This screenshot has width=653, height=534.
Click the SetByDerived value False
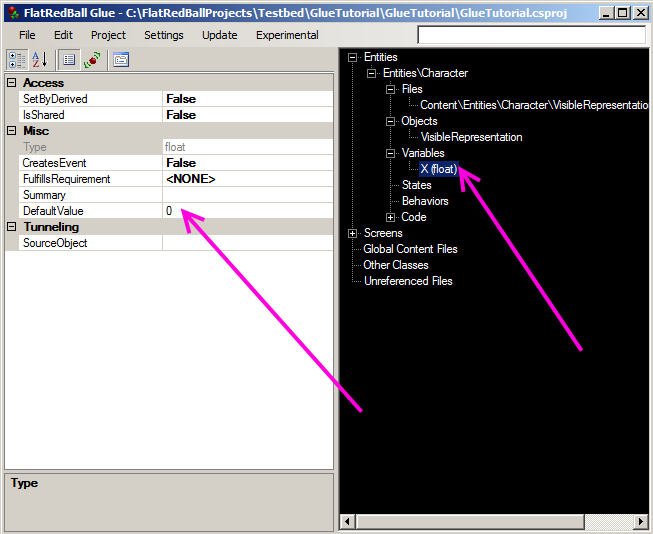point(247,99)
